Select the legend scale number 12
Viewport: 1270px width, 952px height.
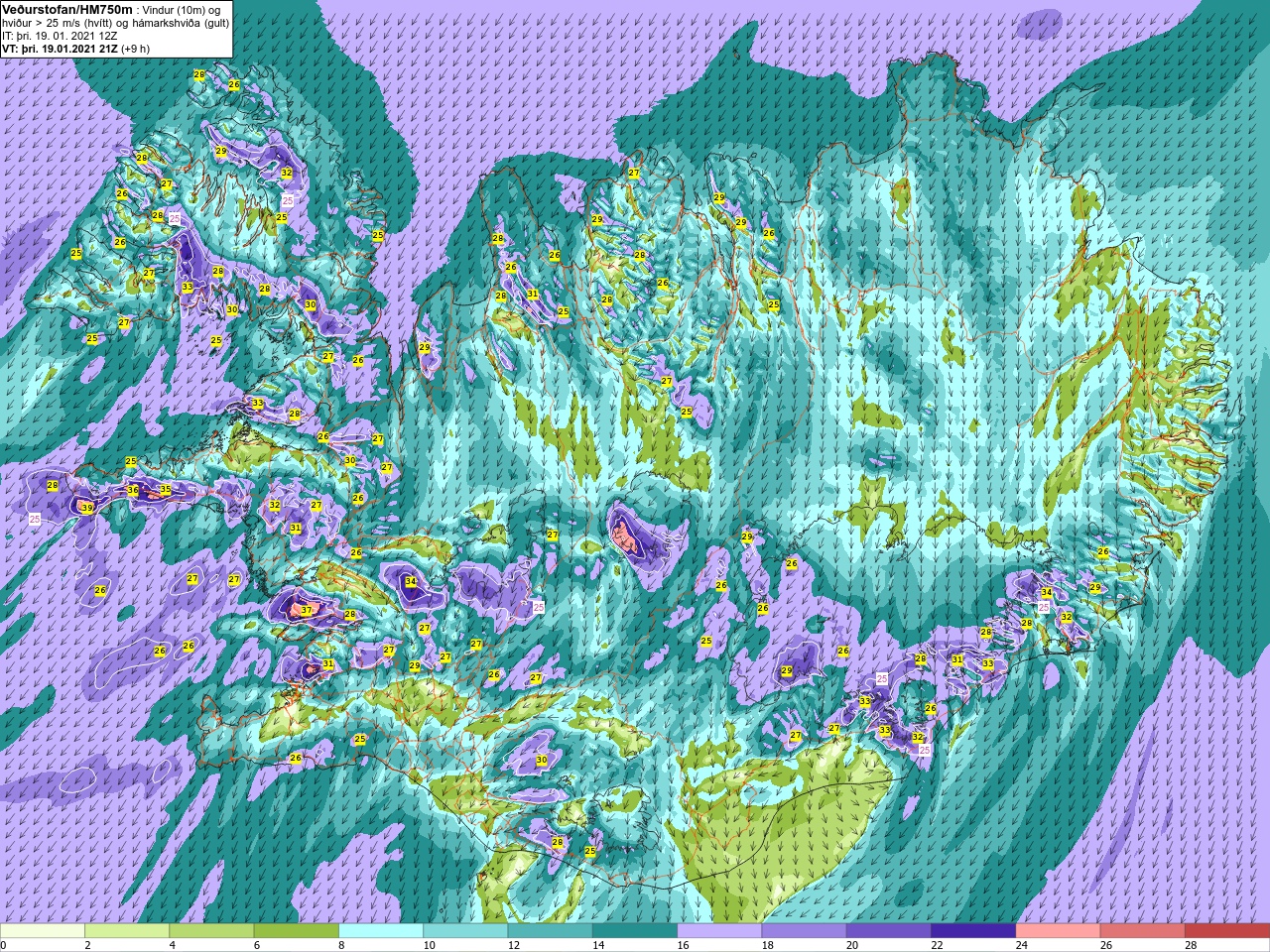pos(513,946)
